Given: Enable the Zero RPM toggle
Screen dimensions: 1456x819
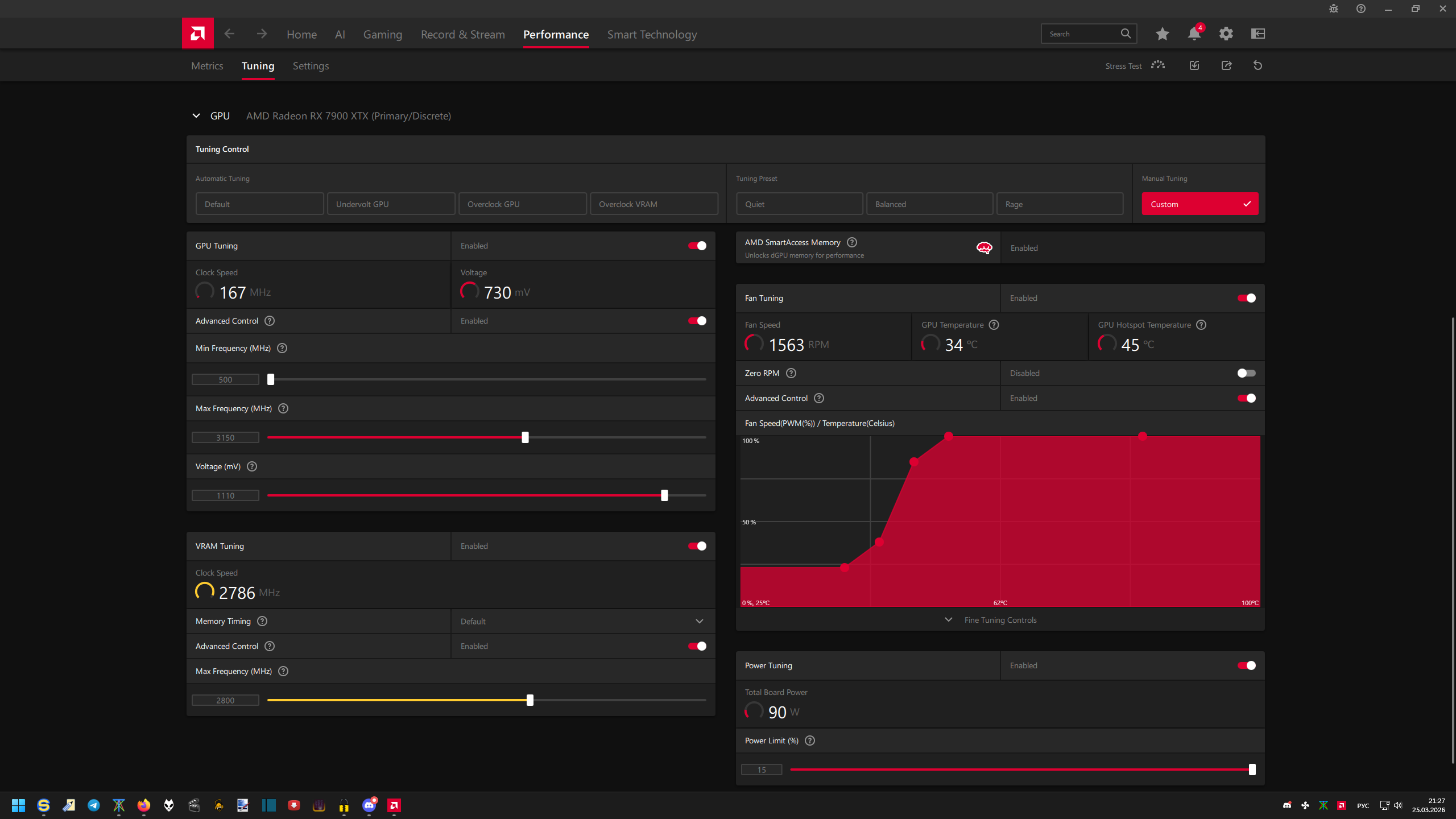Looking at the screenshot, I should pos(1246,373).
